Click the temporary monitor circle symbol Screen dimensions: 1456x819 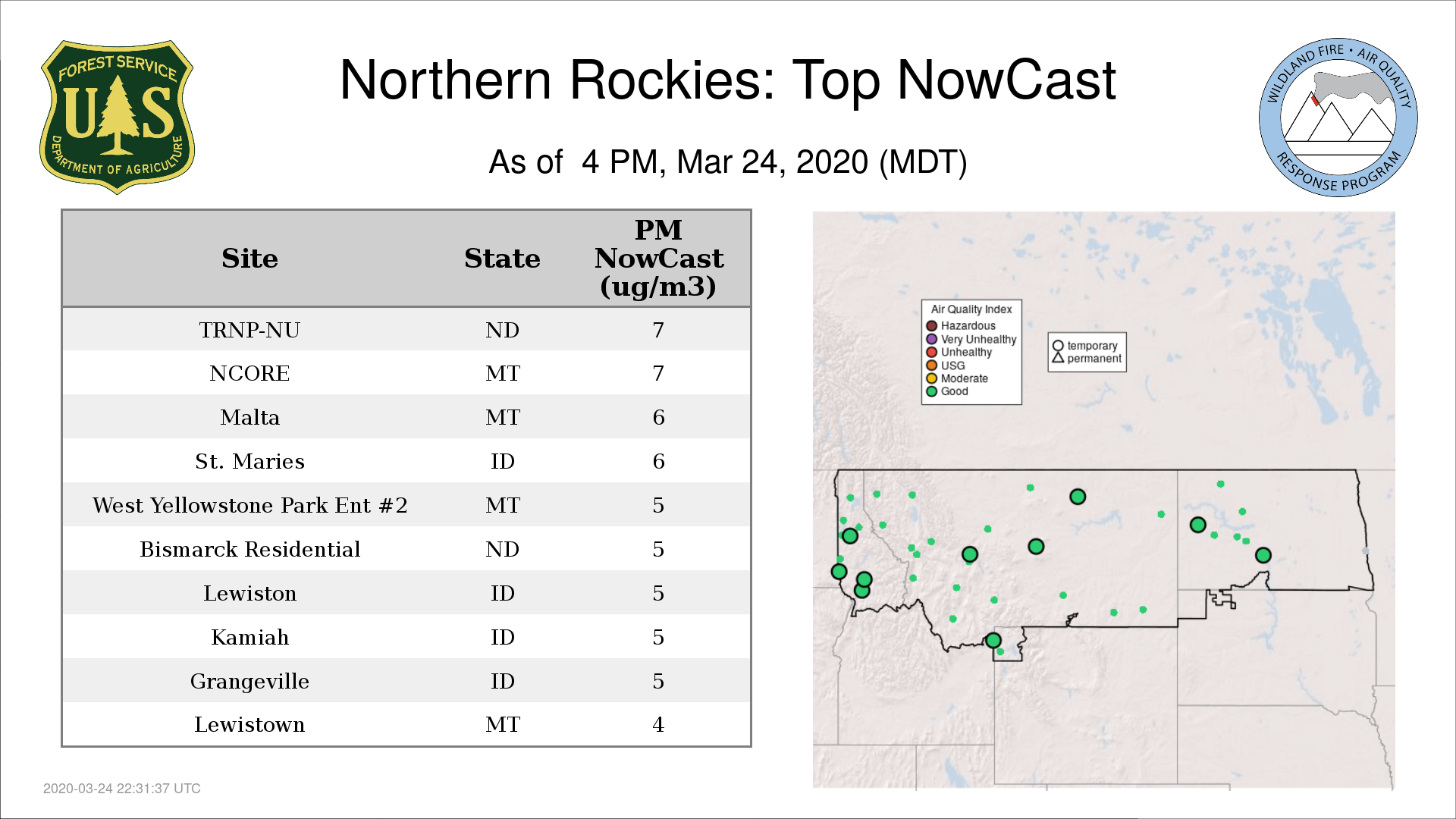[x=1058, y=346]
